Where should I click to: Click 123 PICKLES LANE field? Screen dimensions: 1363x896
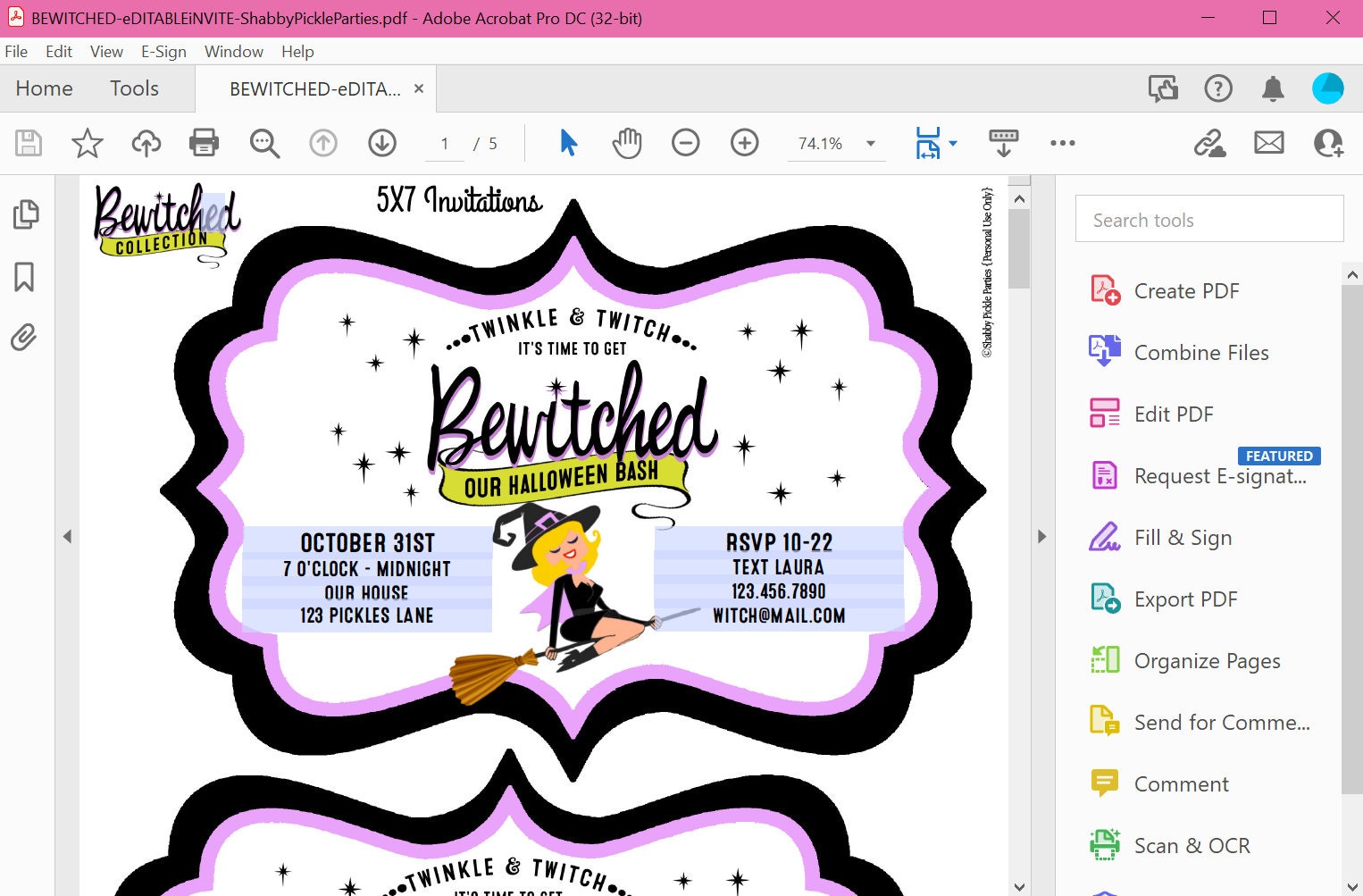click(367, 615)
